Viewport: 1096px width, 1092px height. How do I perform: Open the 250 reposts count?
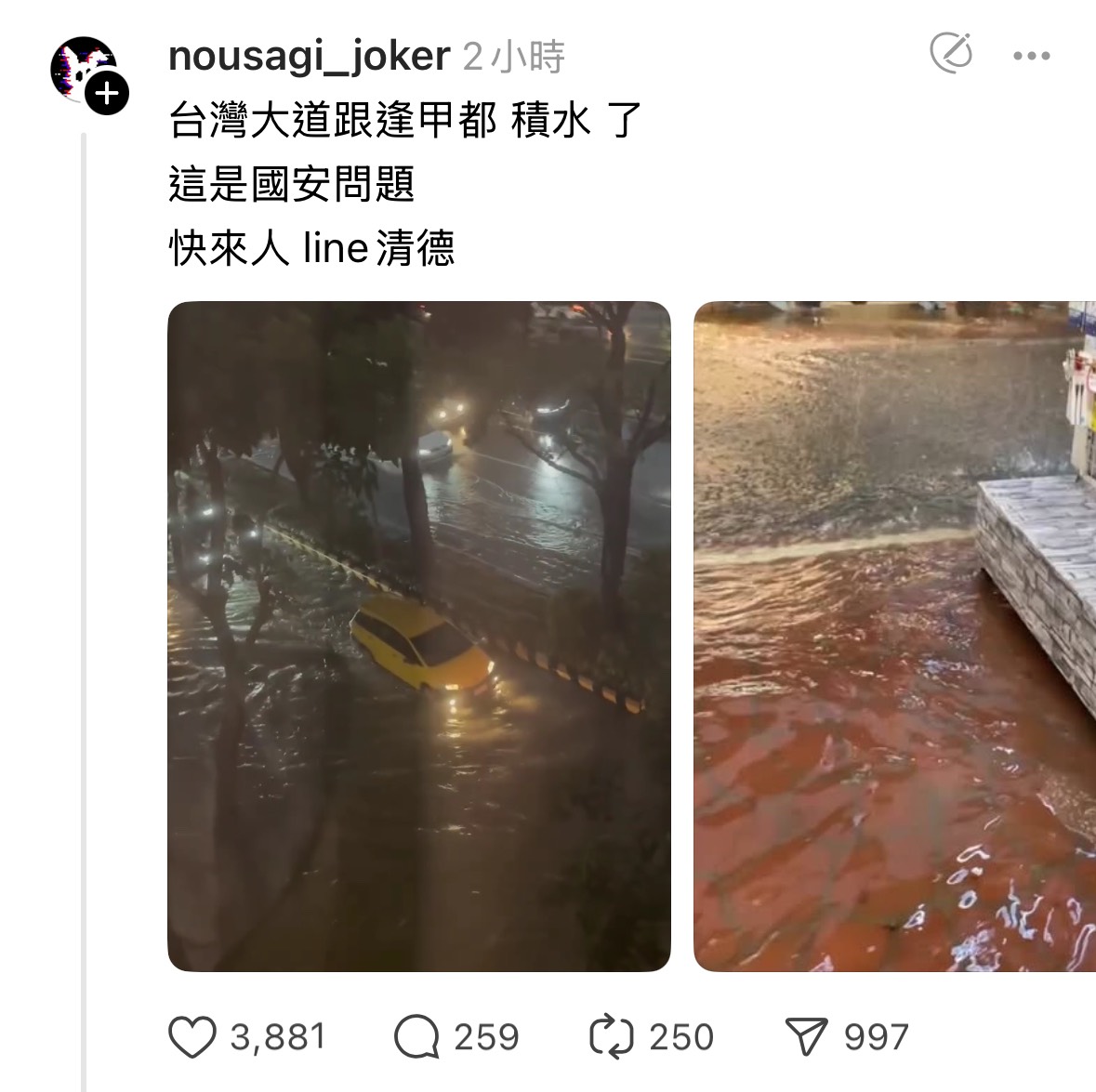pyautogui.click(x=681, y=1037)
